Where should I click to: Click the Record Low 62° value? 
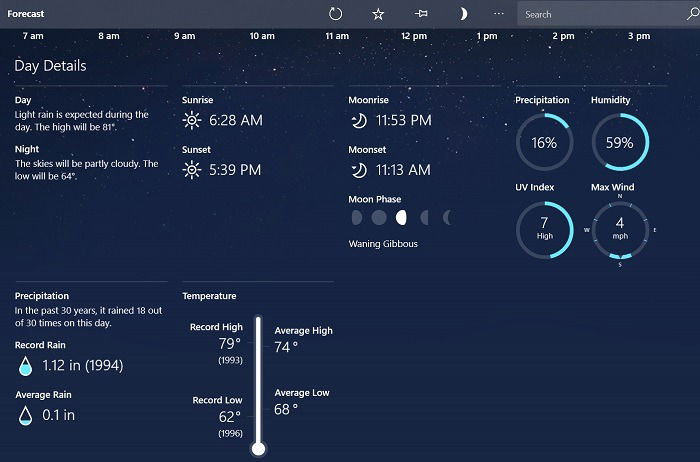pos(229,417)
